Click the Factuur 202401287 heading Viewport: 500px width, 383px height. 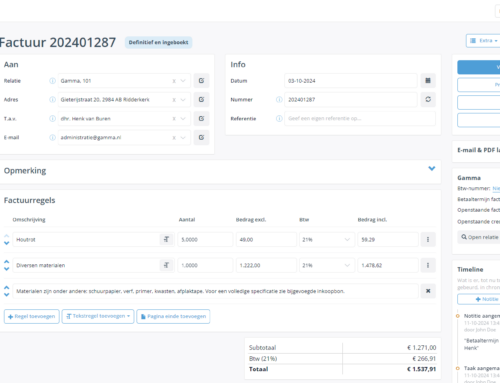tap(57, 42)
